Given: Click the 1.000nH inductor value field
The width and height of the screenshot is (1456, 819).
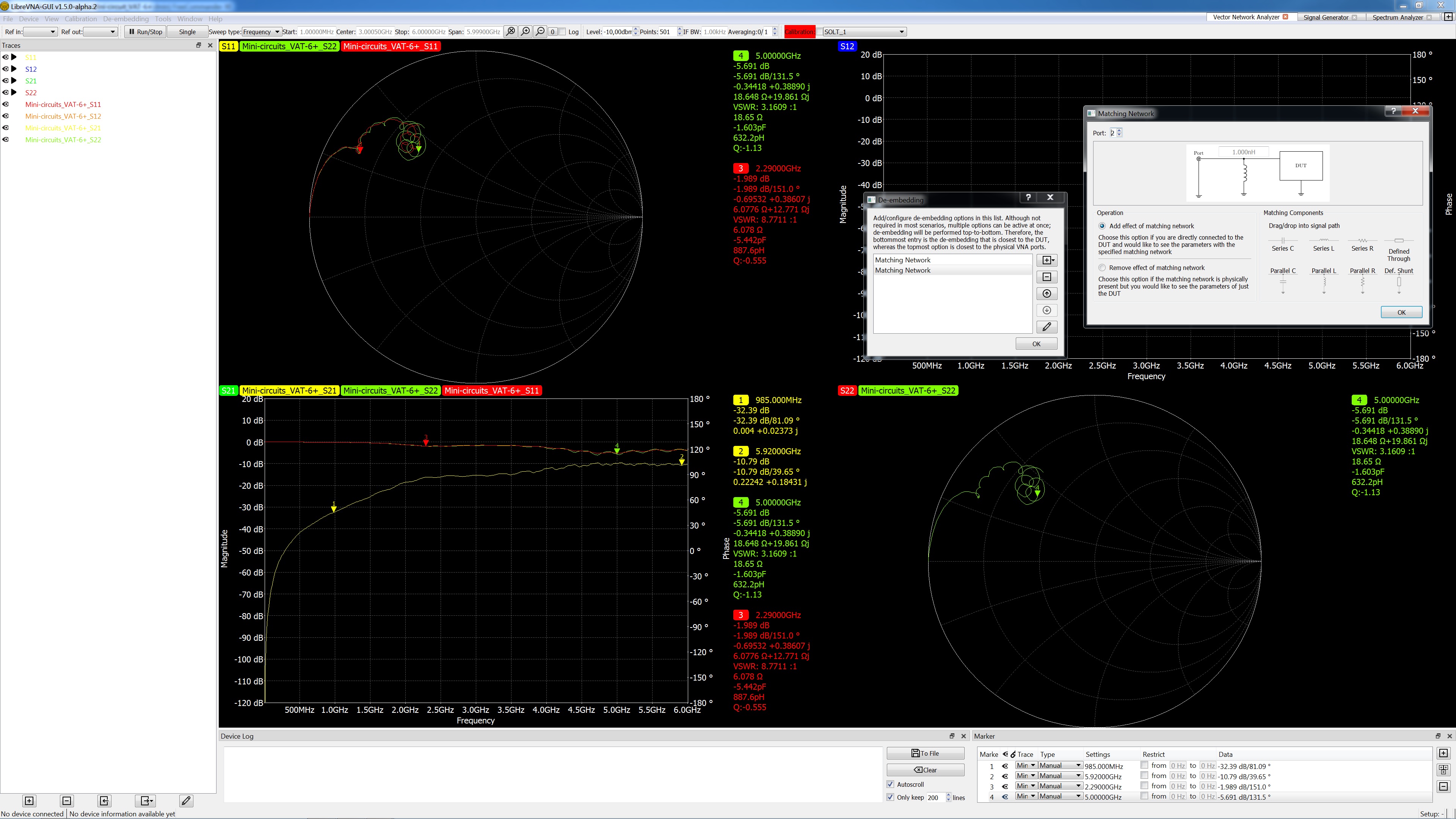Looking at the screenshot, I should pos(1244,152).
